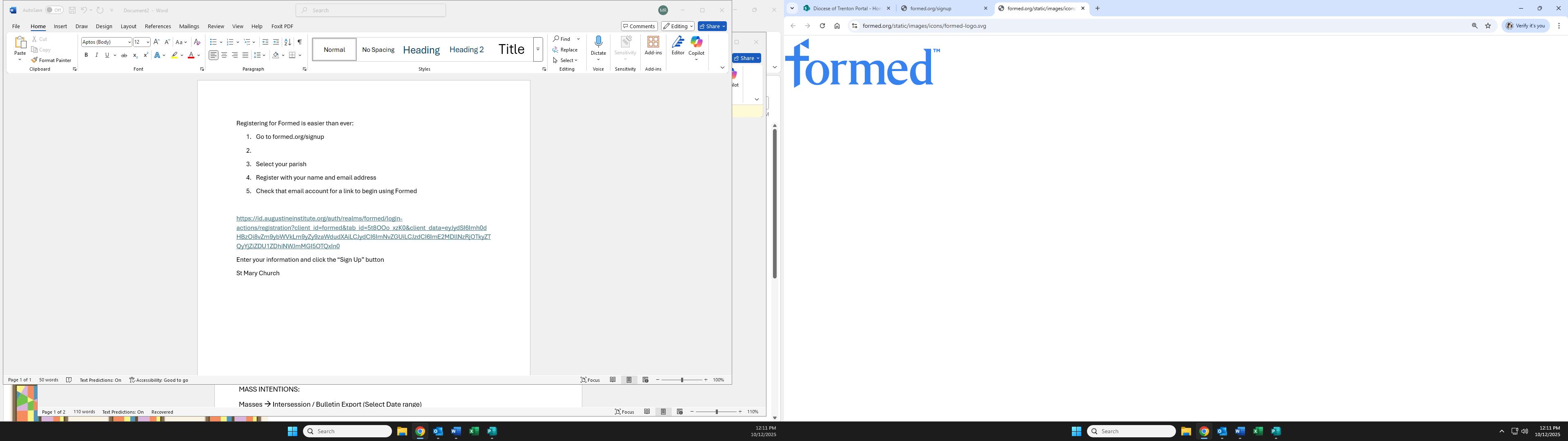Click the Clear All Formatting icon
This screenshot has height=441, width=1568.
pyautogui.click(x=196, y=42)
